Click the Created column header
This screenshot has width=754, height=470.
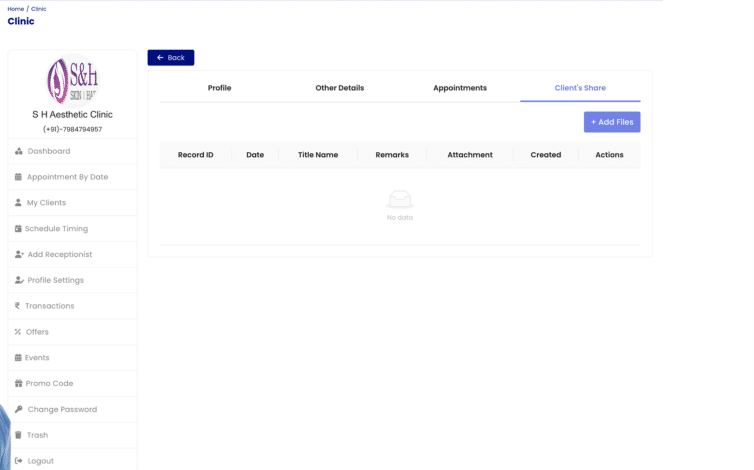pos(546,155)
